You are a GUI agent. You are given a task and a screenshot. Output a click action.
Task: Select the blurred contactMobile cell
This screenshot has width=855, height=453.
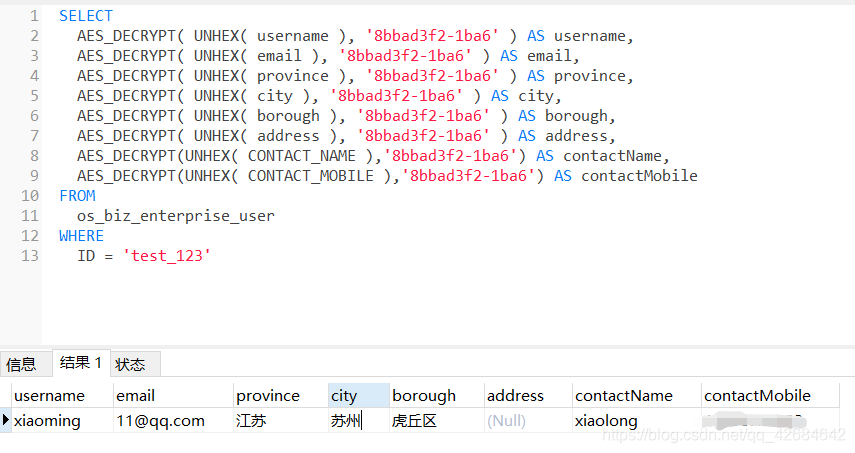tap(769, 420)
